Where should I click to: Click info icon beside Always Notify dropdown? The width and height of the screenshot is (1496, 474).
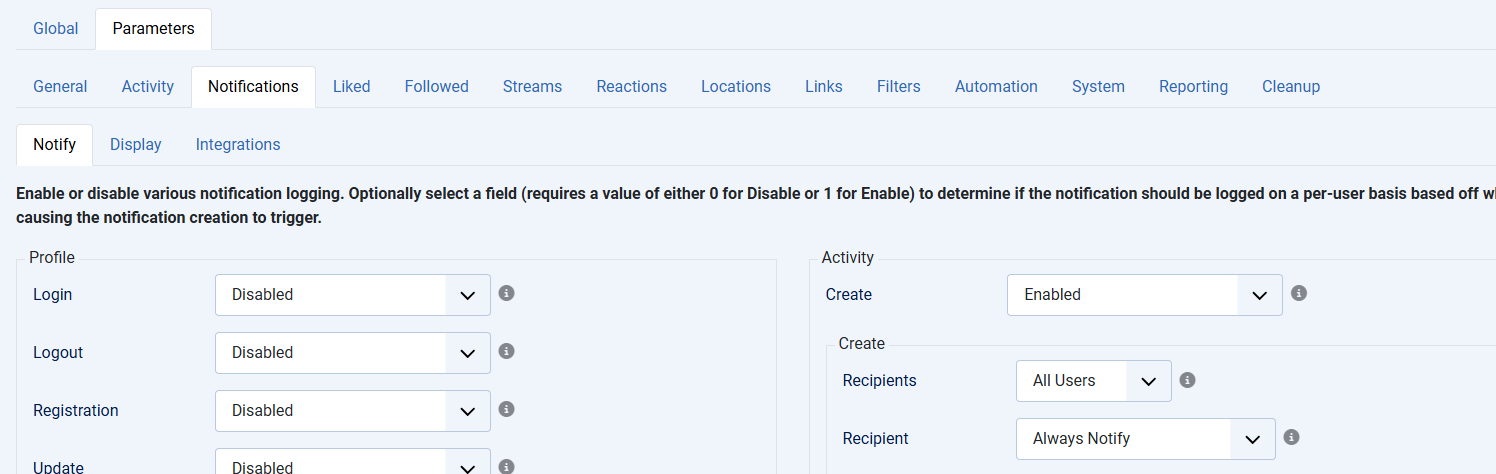[x=1291, y=437]
